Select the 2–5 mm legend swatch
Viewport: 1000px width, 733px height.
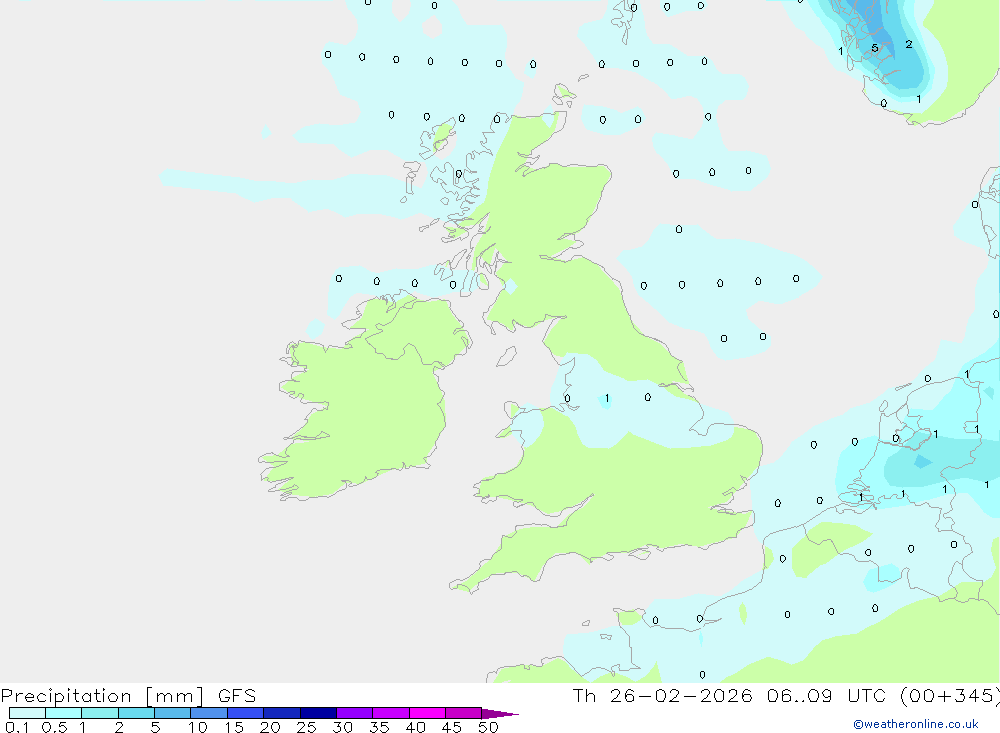(136, 713)
